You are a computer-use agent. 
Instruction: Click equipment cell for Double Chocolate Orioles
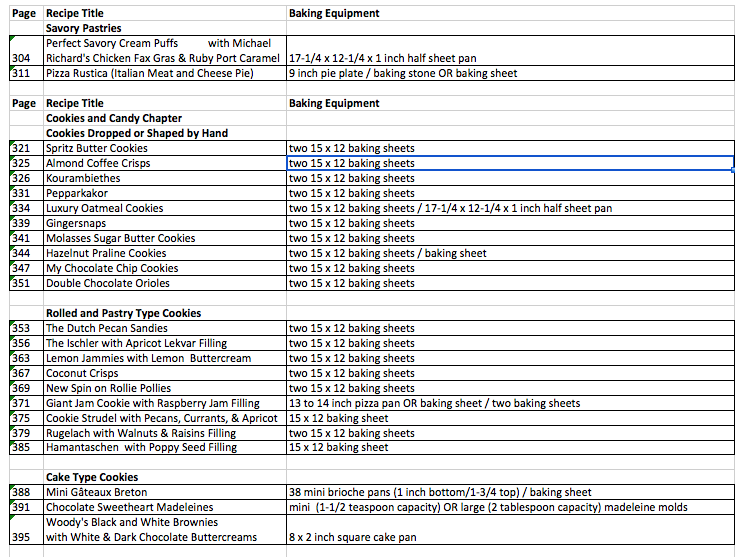(x=510, y=283)
